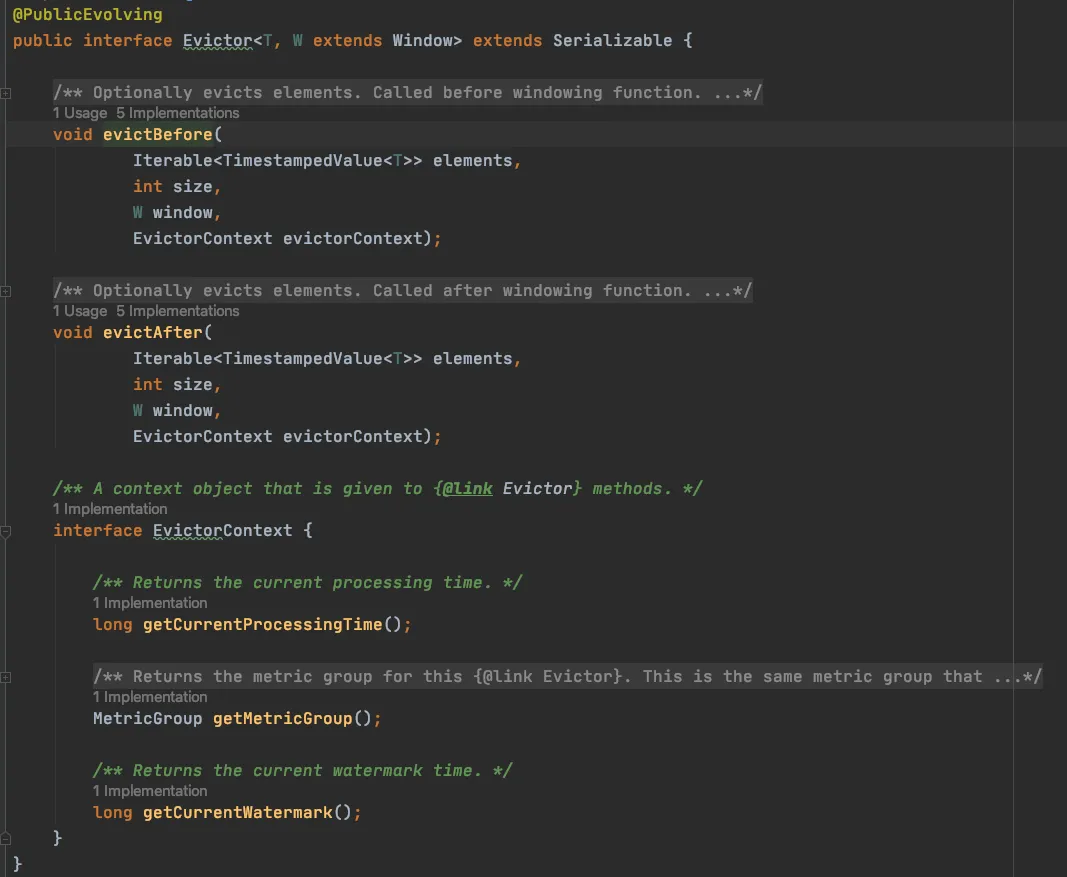Open '1 Implementation' hint above EvictorContext interface
This screenshot has height=877, width=1067.
[110, 509]
